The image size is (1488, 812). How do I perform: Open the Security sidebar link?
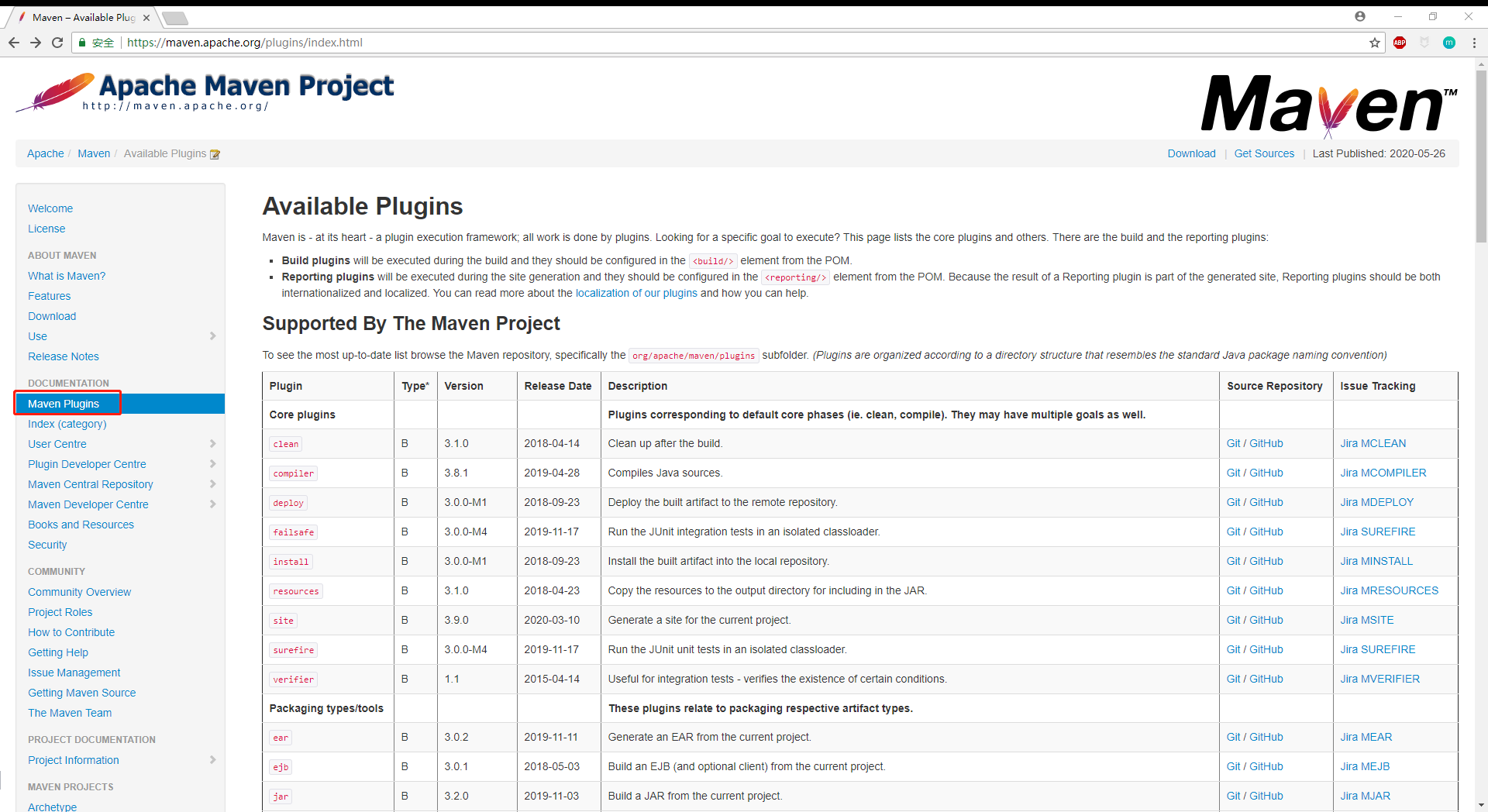[x=47, y=545]
